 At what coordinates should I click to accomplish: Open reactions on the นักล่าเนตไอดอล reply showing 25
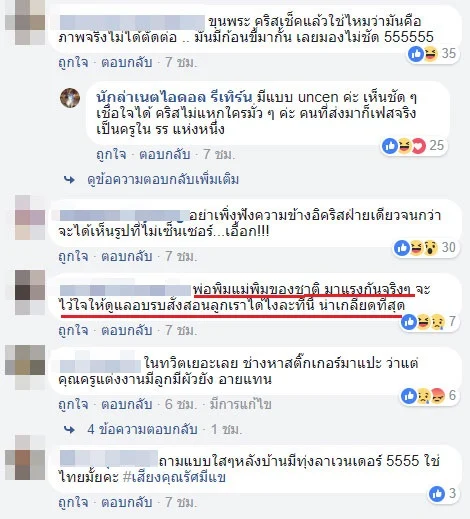[413, 146]
